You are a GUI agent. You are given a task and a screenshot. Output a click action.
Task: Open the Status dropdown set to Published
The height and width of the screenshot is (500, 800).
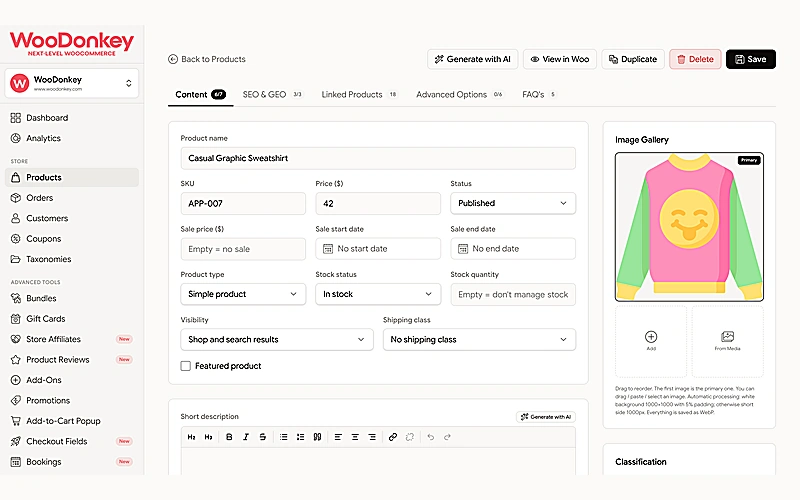(x=513, y=203)
